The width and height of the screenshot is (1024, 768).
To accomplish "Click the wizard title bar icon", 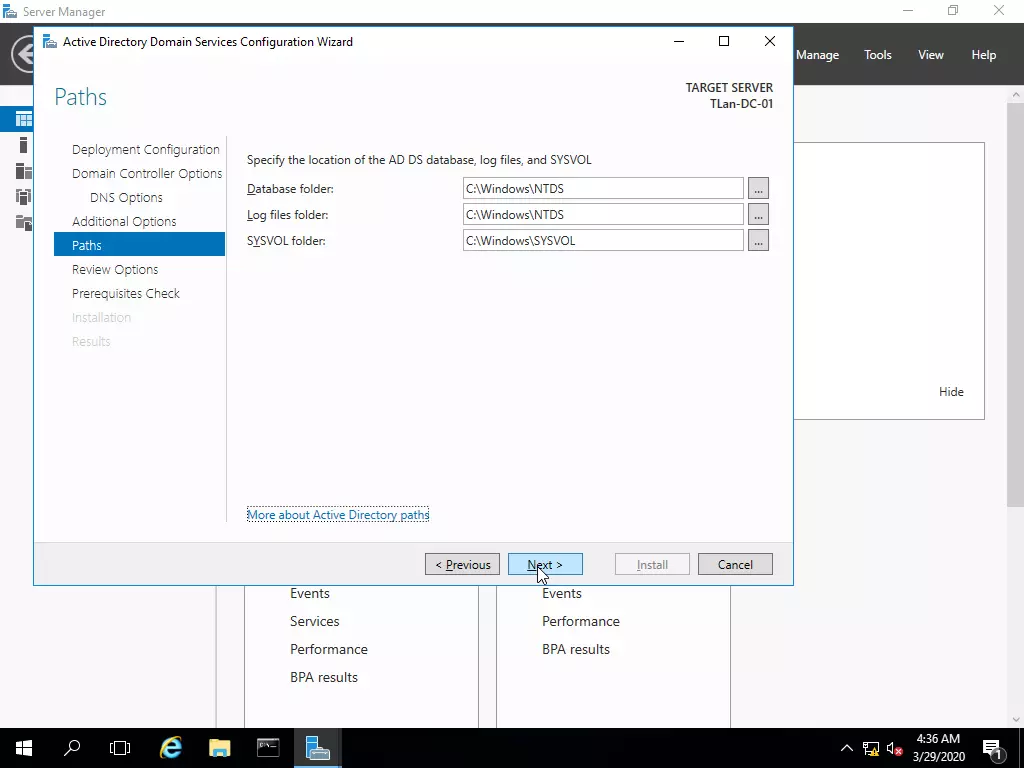I will pos(50,42).
